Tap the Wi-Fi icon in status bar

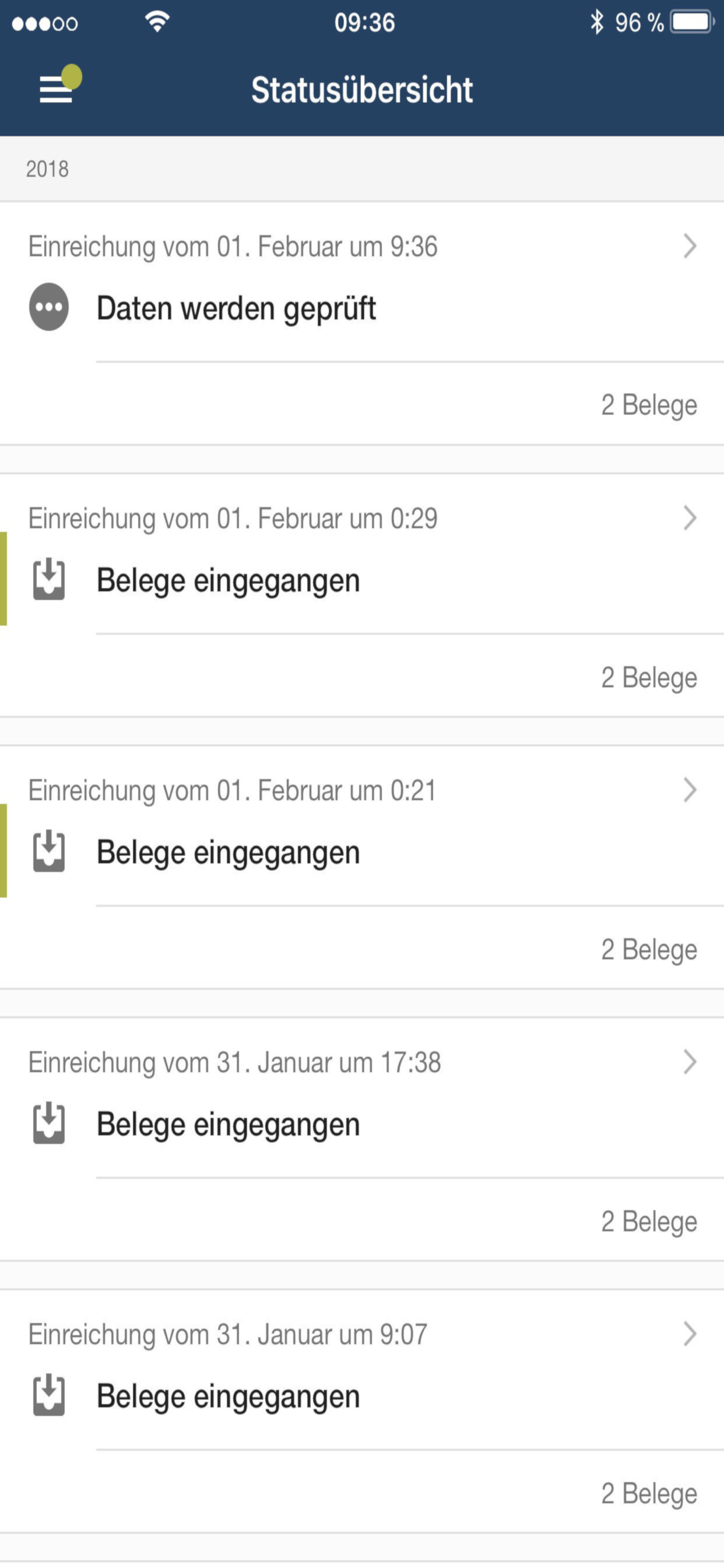(x=157, y=22)
